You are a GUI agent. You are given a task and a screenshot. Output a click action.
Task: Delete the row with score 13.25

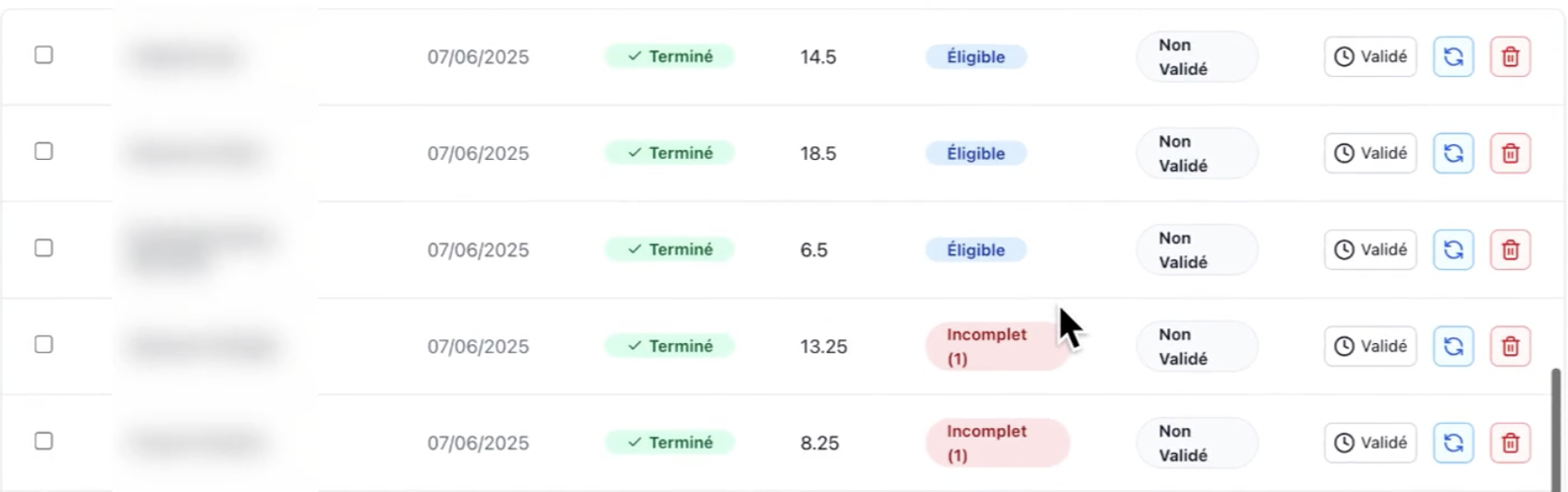pyautogui.click(x=1511, y=346)
